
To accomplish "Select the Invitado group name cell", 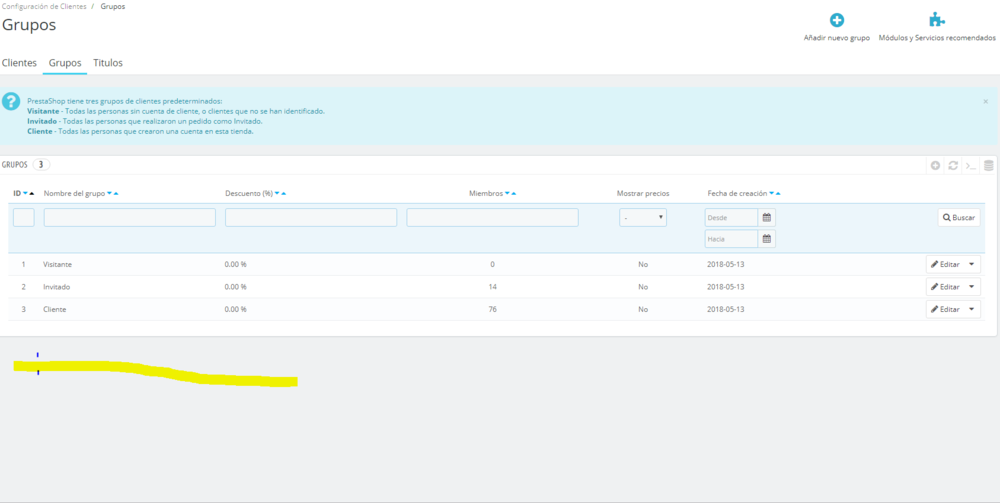I will (x=57, y=287).
